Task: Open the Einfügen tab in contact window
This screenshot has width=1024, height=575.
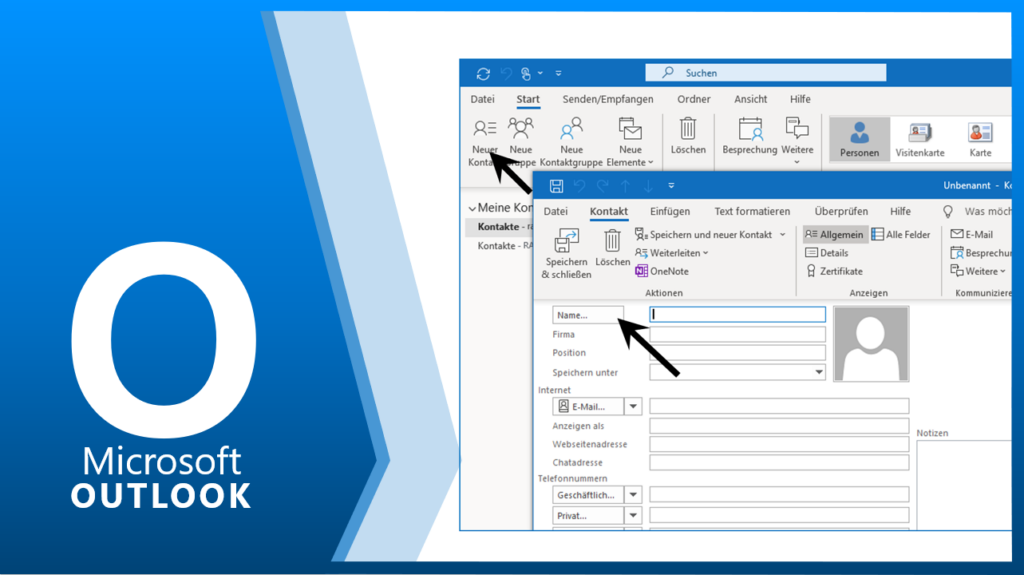Action: point(669,211)
